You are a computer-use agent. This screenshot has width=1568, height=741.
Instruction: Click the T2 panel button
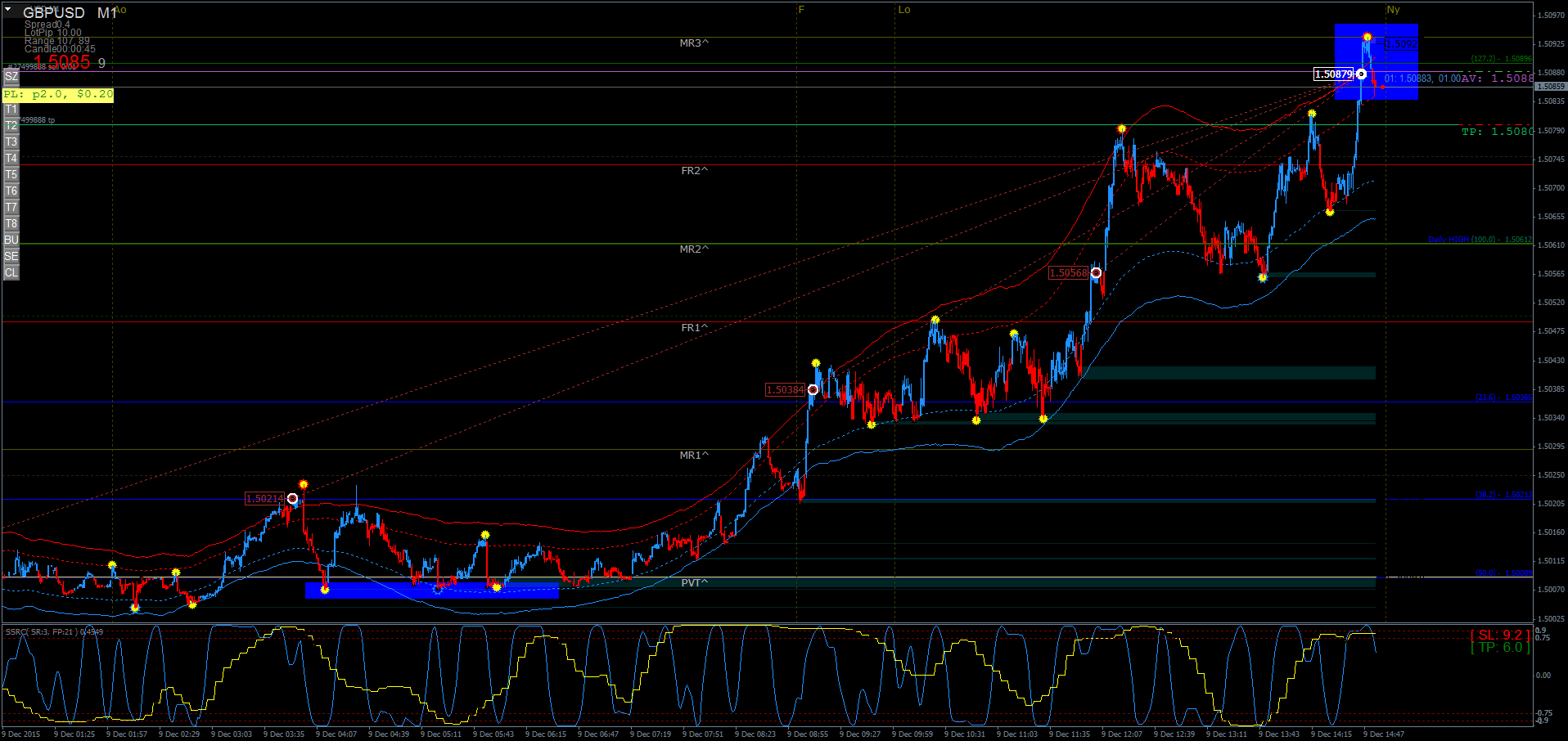click(x=11, y=126)
